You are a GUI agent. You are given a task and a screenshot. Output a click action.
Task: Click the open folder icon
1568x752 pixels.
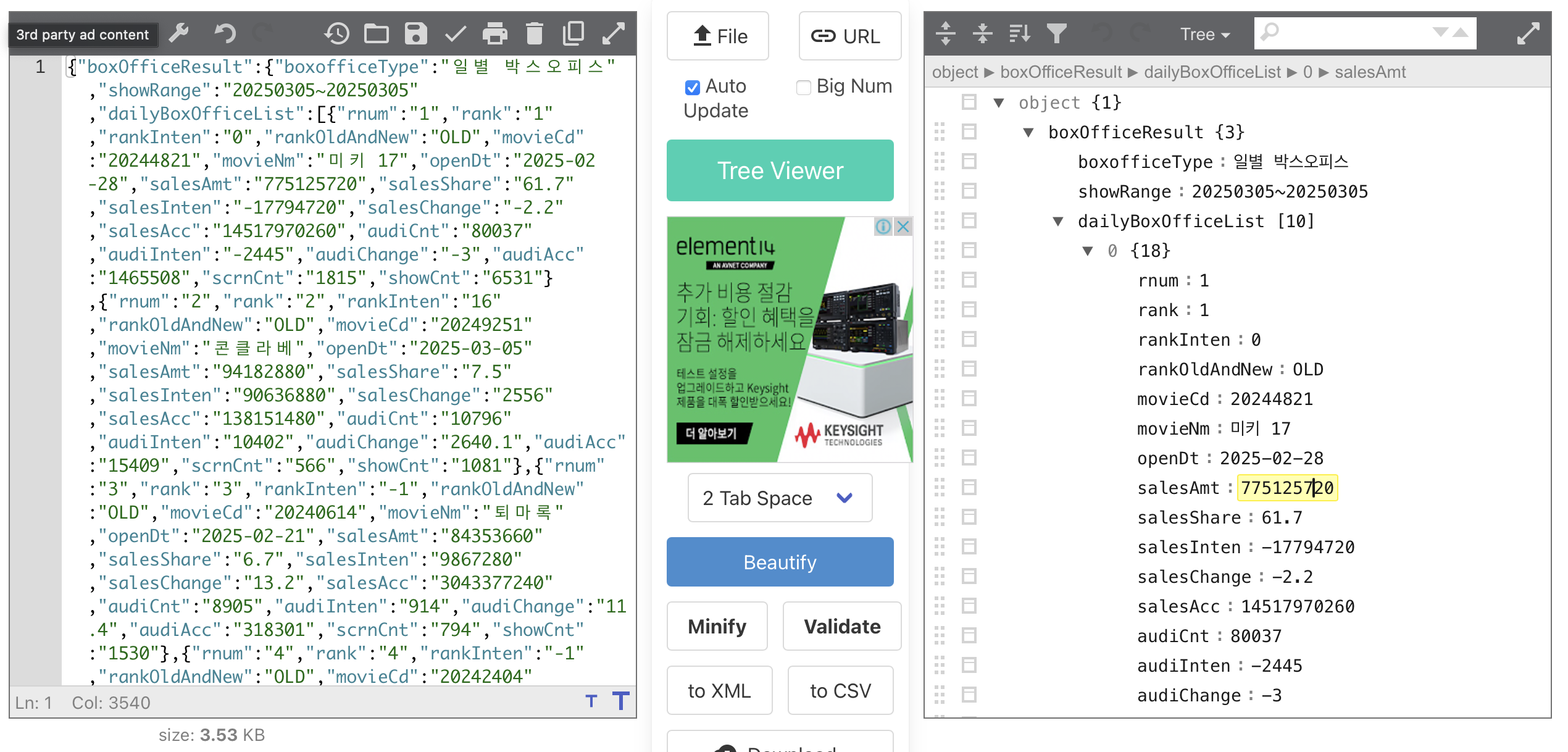(x=376, y=33)
